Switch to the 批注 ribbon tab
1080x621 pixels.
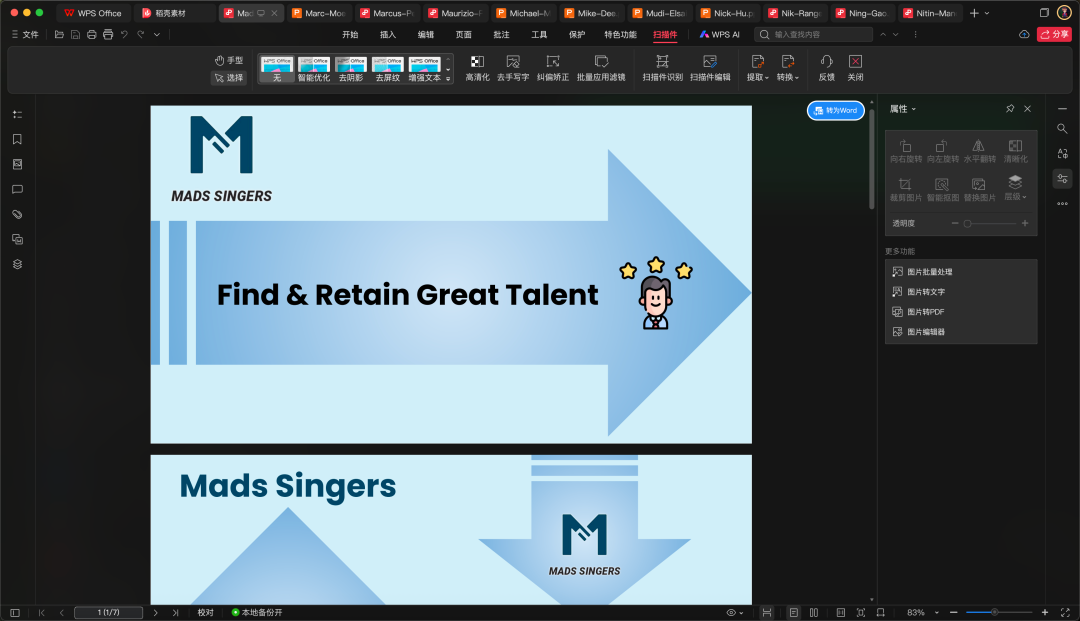[501, 34]
